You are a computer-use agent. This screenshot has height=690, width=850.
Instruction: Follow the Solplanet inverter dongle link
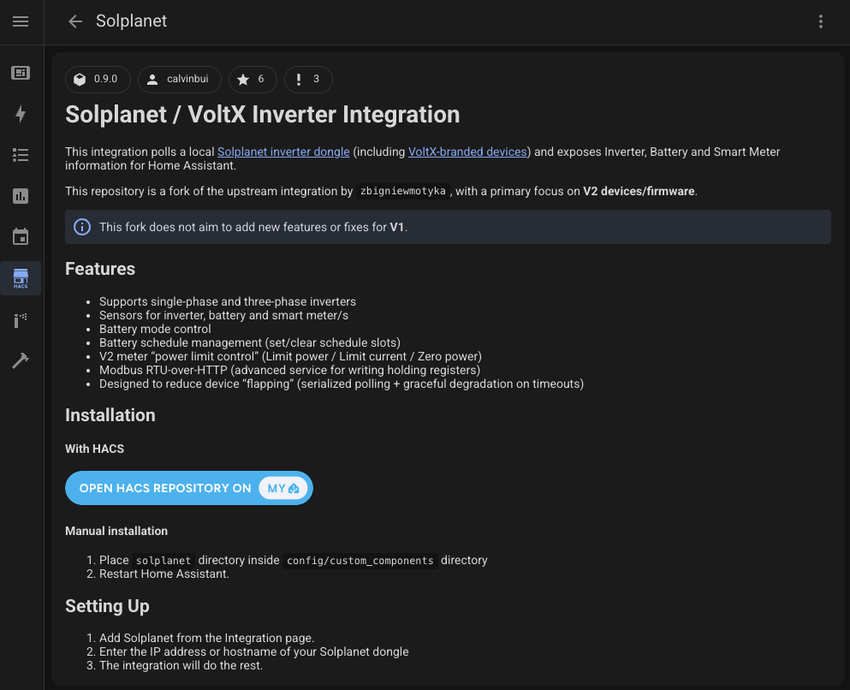tap(283, 152)
